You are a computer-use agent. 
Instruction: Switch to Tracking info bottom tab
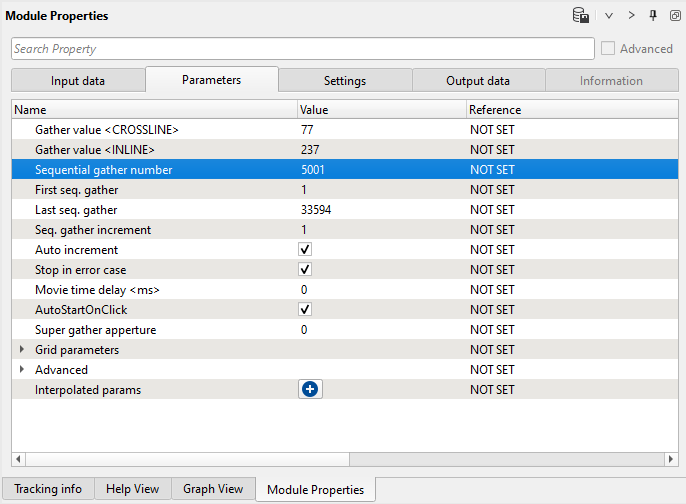(x=48, y=489)
